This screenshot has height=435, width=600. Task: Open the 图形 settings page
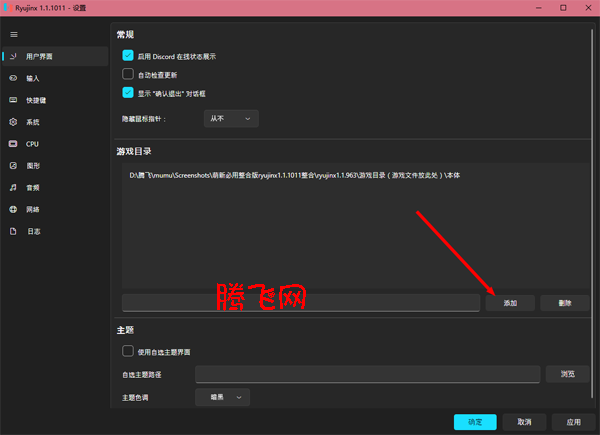coord(55,166)
